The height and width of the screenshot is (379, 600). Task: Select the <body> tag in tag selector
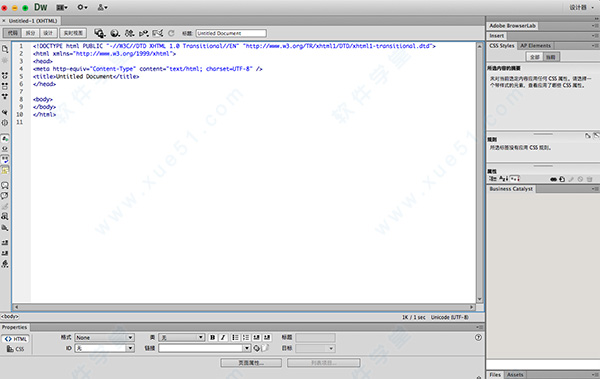pyautogui.click(x=10, y=317)
